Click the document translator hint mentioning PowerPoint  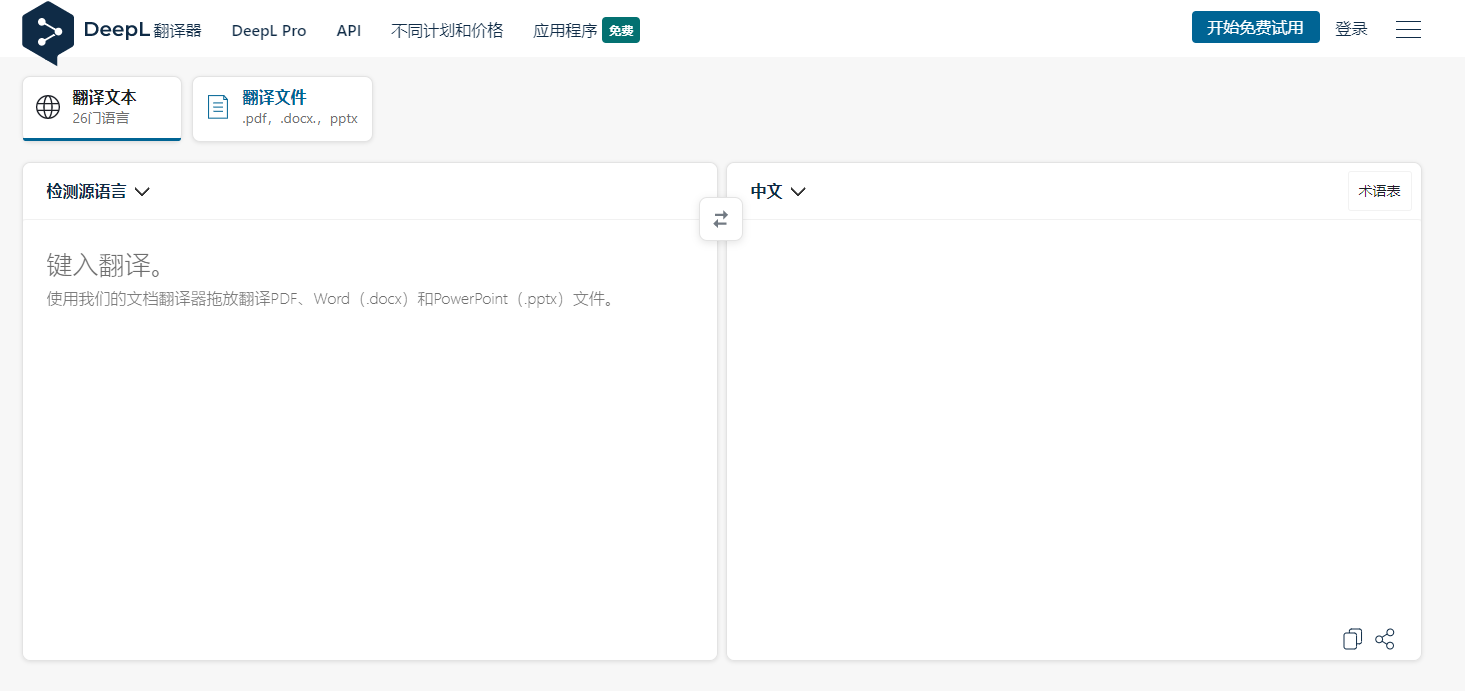pos(332,299)
